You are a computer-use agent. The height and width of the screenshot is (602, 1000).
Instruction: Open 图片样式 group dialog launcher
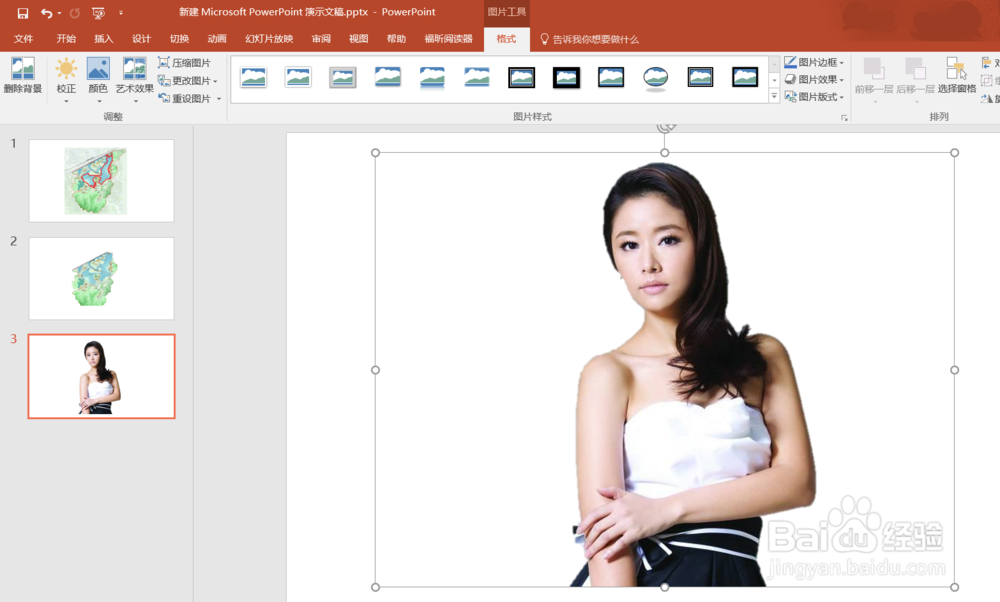(x=844, y=118)
